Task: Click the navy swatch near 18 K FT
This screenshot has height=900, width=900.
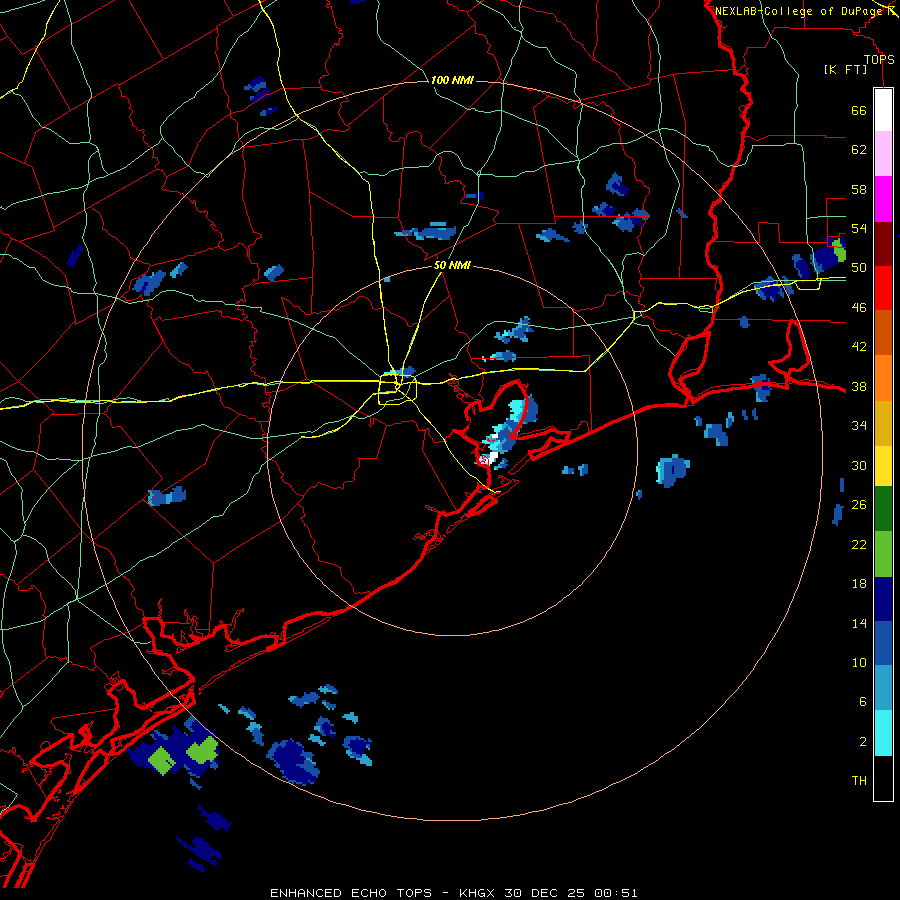Action: (x=883, y=599)
